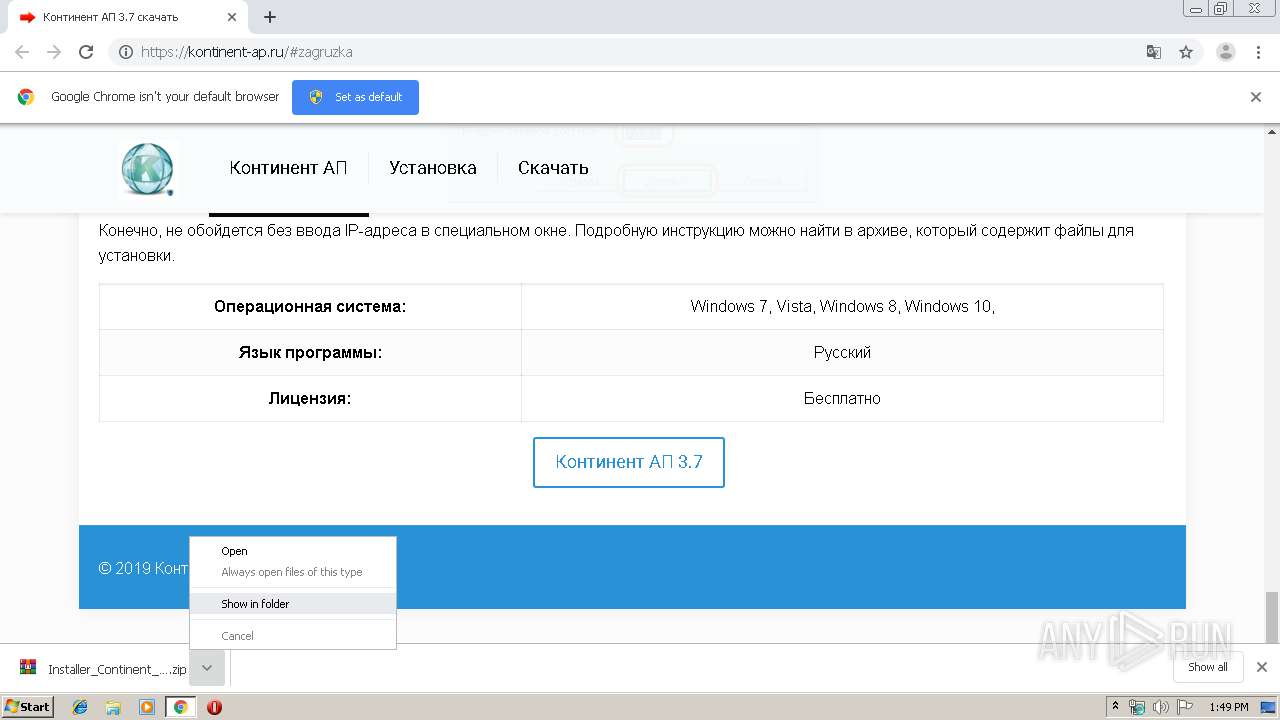The width and height of the screenshot is (1280, 720).
Task: Close the downloads bar
Action: pos(1261,667)
